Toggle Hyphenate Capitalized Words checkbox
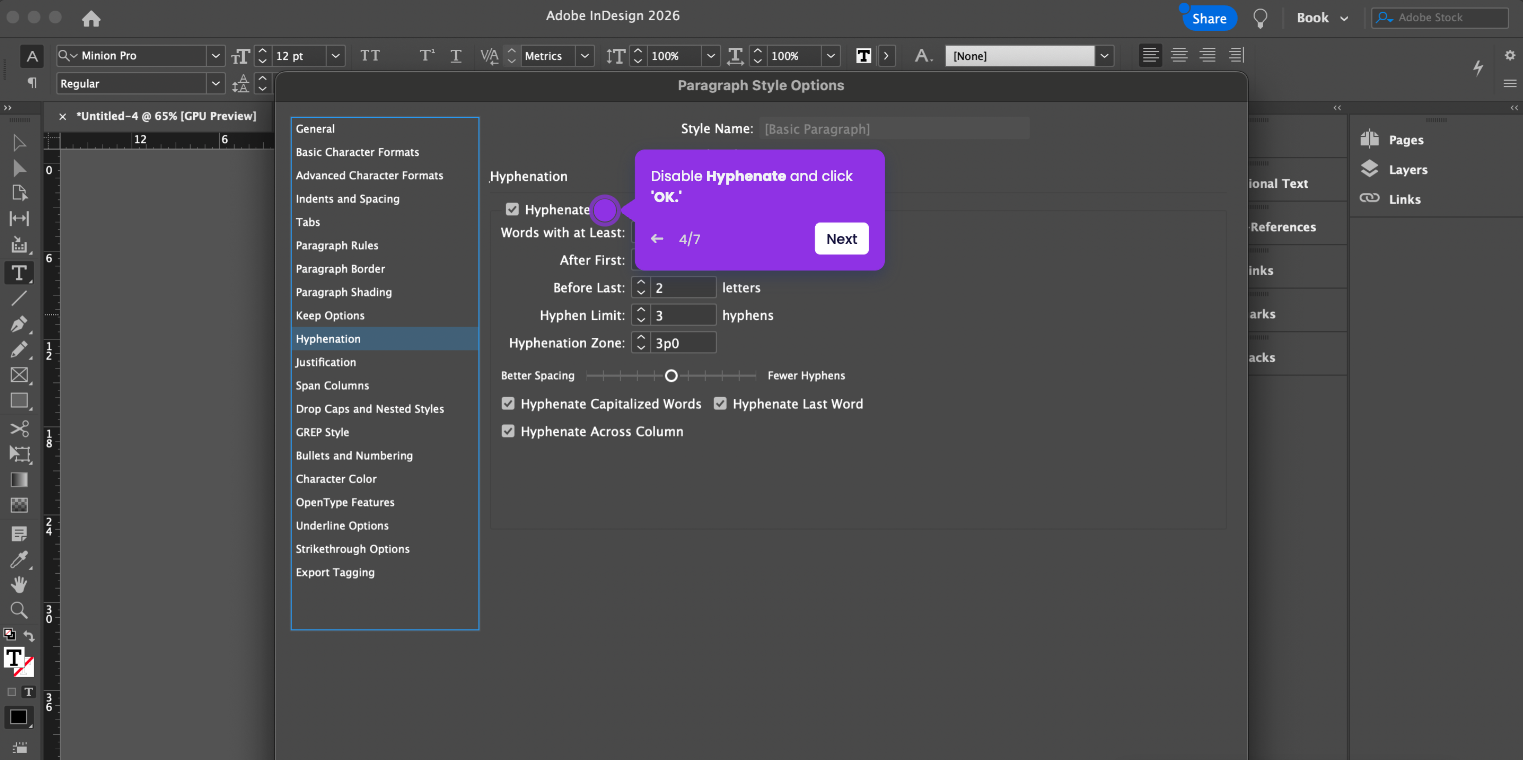The width and height of the screenshot is (1523, 760). 508,404
